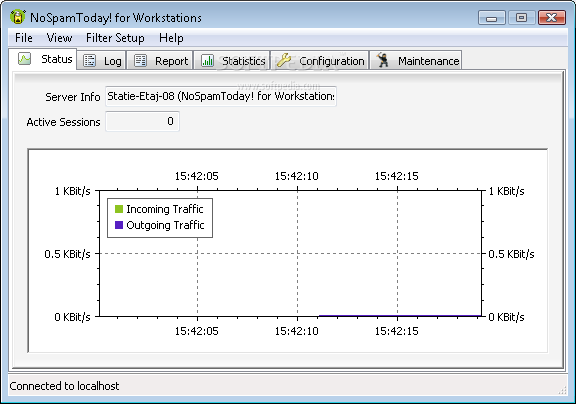Click the Configuration tab wrench icon
This screenshot has width=576, height=404.
(x=284, y=60)
